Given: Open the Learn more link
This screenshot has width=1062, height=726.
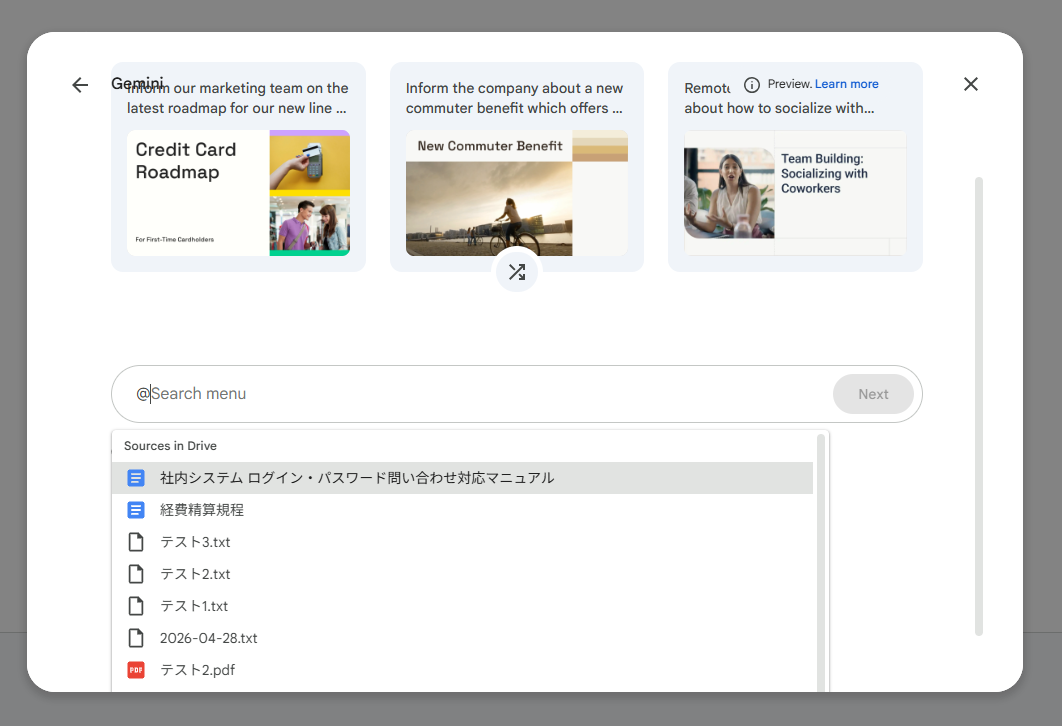Looking at the screenshot, I should 847,84.
